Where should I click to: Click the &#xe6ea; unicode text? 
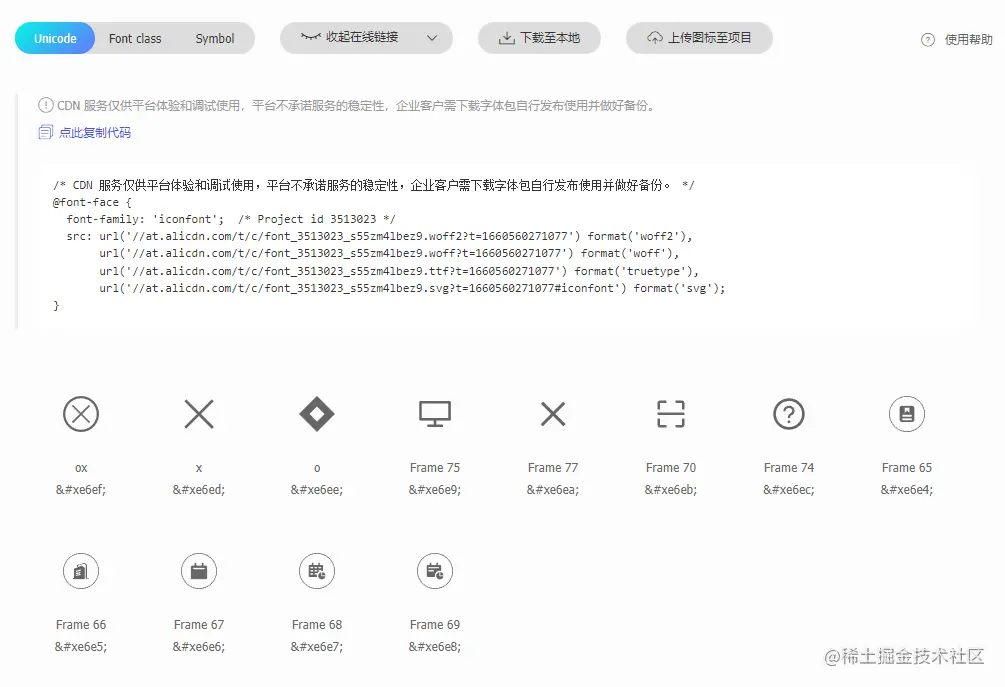pos(553,490)
